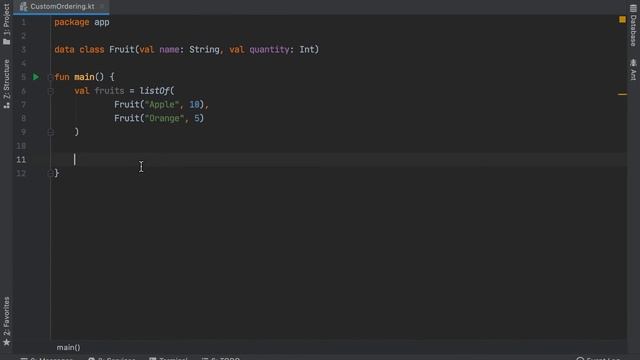Image resolution: width=640 pixels, height=360 pixels.
Task: Click the package name "app" on line 1
Action: click(x=102, y=22)
